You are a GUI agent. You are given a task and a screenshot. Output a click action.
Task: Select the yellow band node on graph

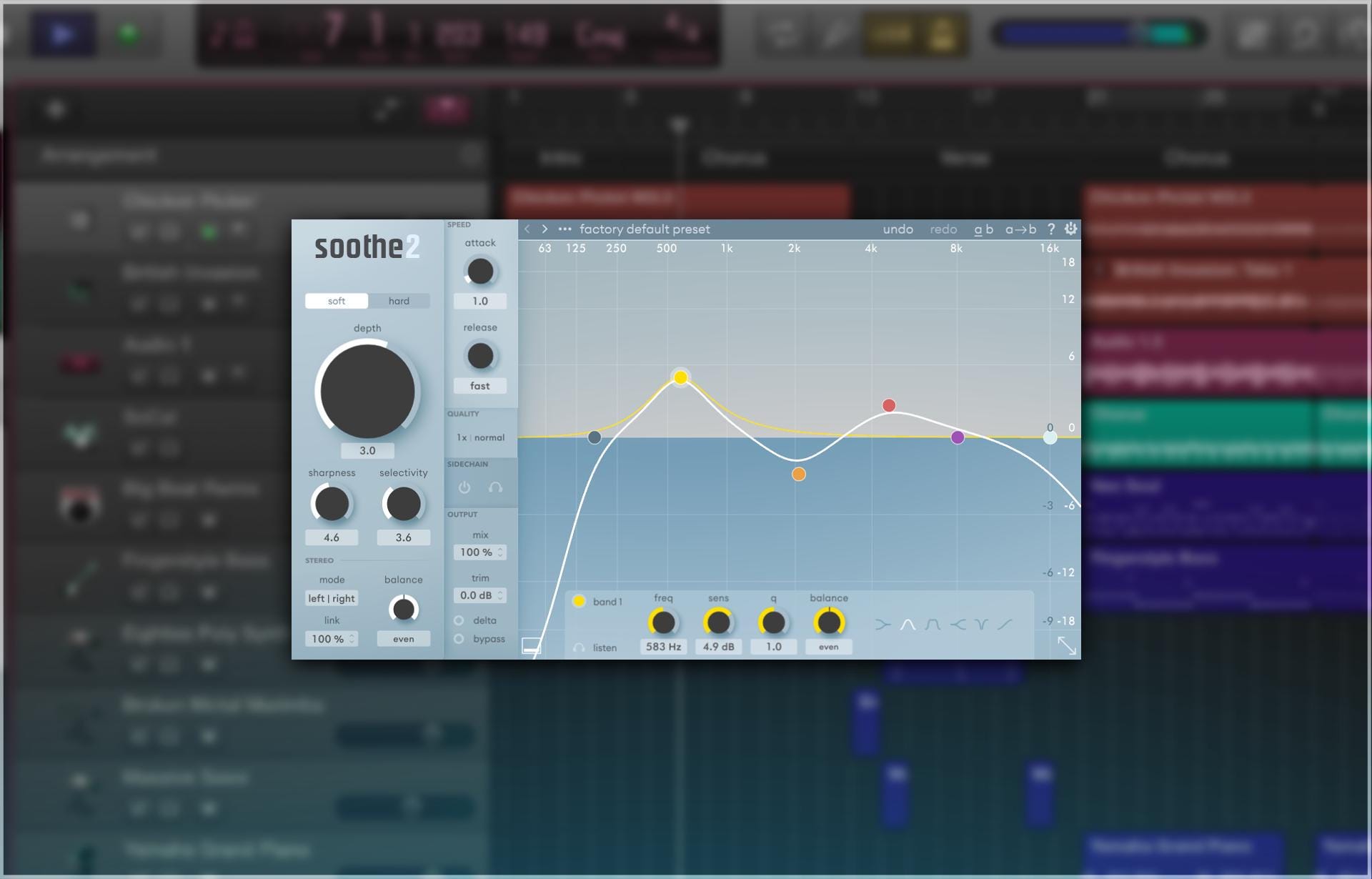click(680, 377)
